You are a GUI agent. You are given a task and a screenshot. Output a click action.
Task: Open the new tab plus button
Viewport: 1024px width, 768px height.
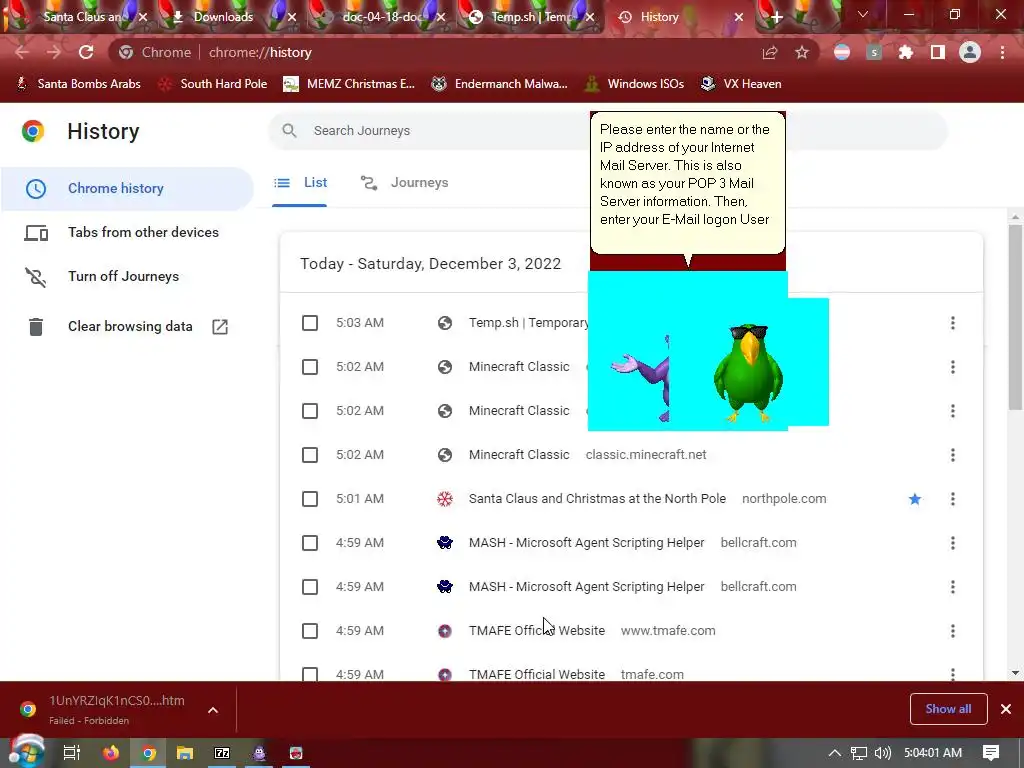[x=776, y=17]
